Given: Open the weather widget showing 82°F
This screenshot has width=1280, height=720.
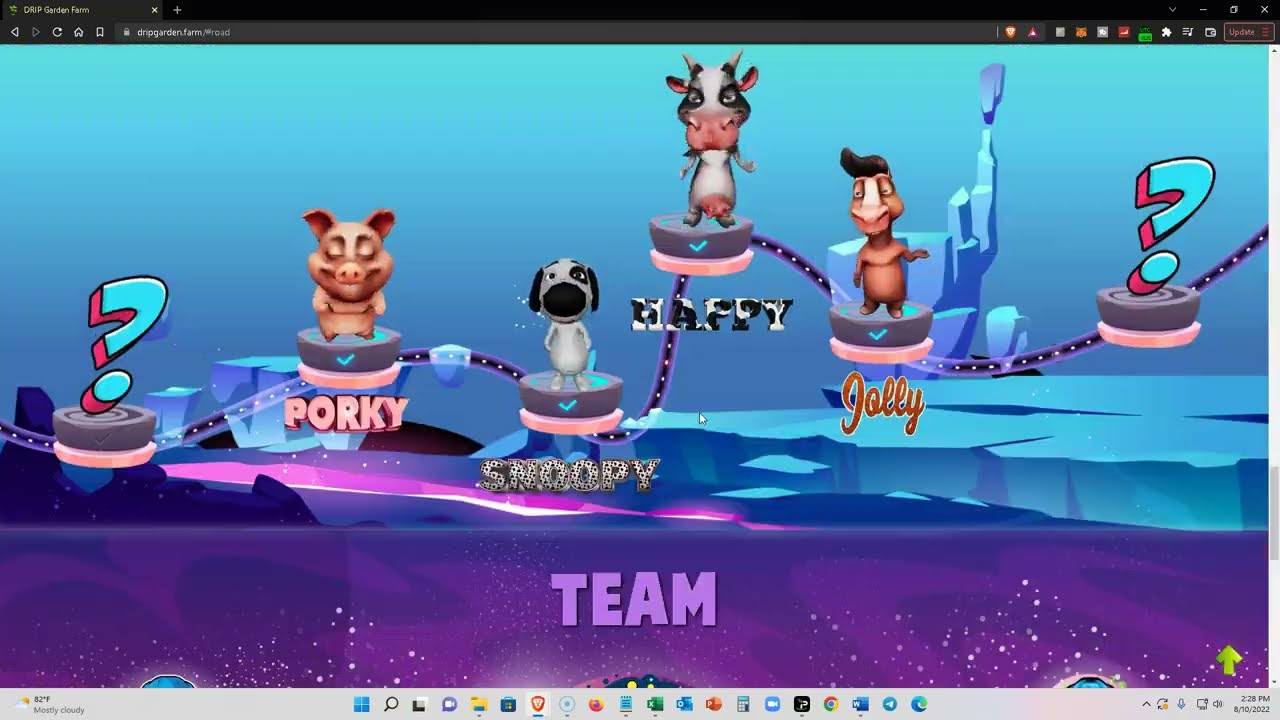Looking at the screenshot, I should (50, 704).
